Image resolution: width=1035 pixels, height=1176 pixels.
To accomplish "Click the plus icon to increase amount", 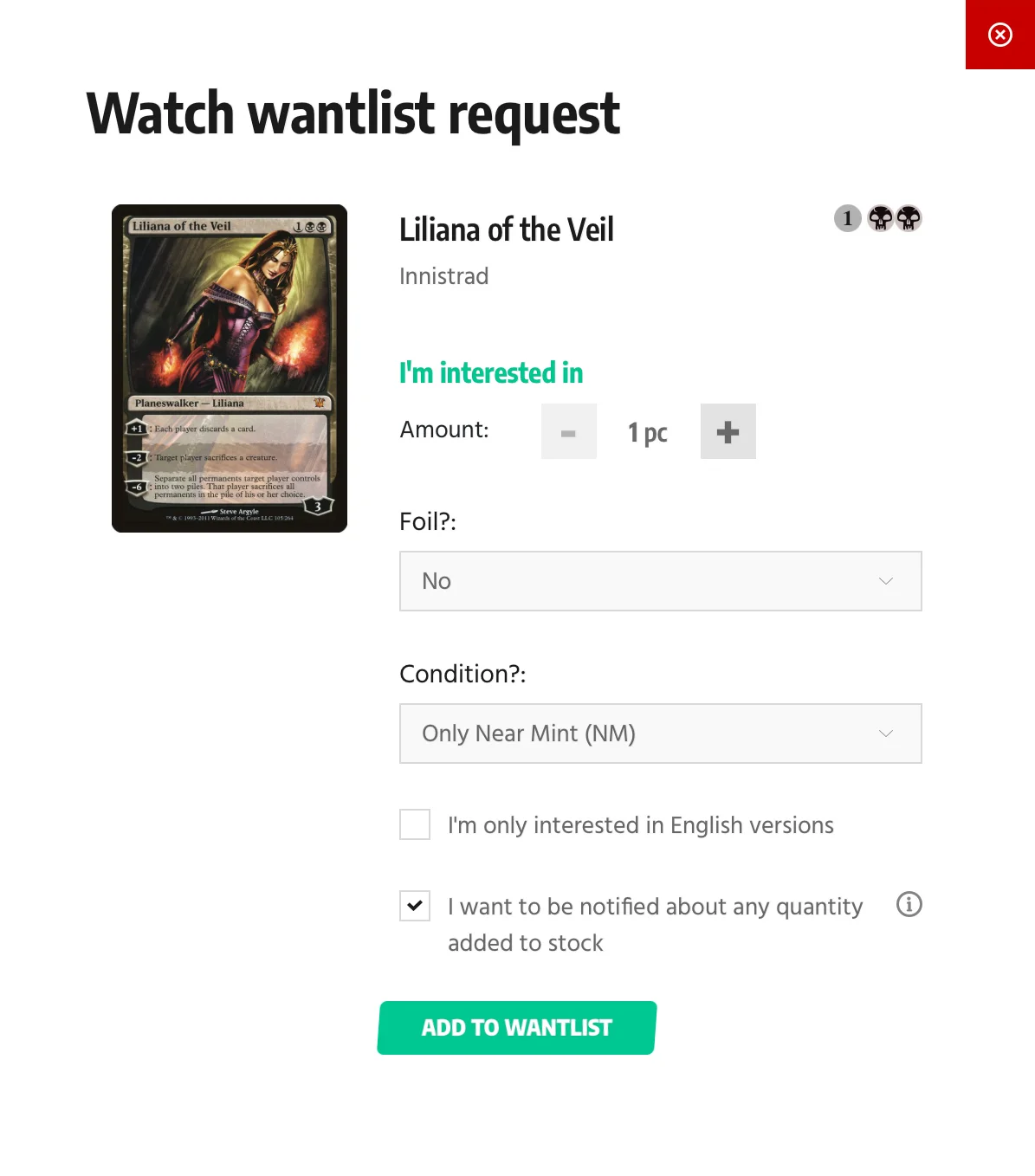I will coord(728,431).
